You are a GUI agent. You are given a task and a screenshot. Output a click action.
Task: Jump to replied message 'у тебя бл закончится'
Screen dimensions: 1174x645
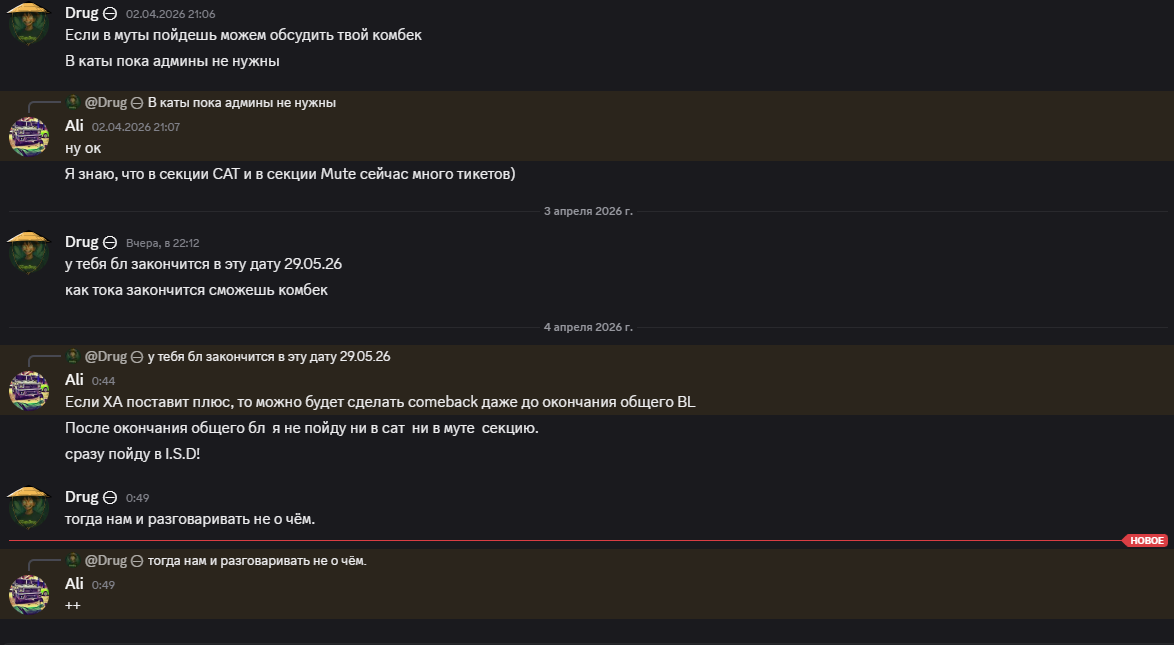pos(269,357)
